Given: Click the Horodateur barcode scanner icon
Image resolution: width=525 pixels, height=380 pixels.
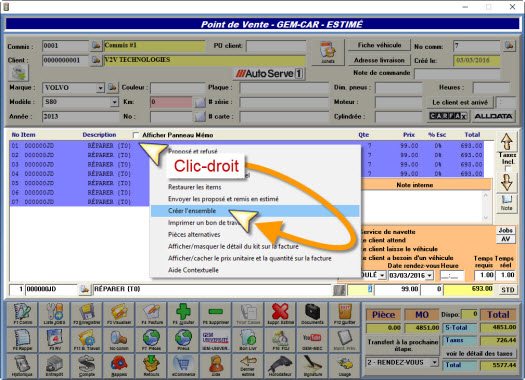Looking at the screenshot, I should coord(280,366).
